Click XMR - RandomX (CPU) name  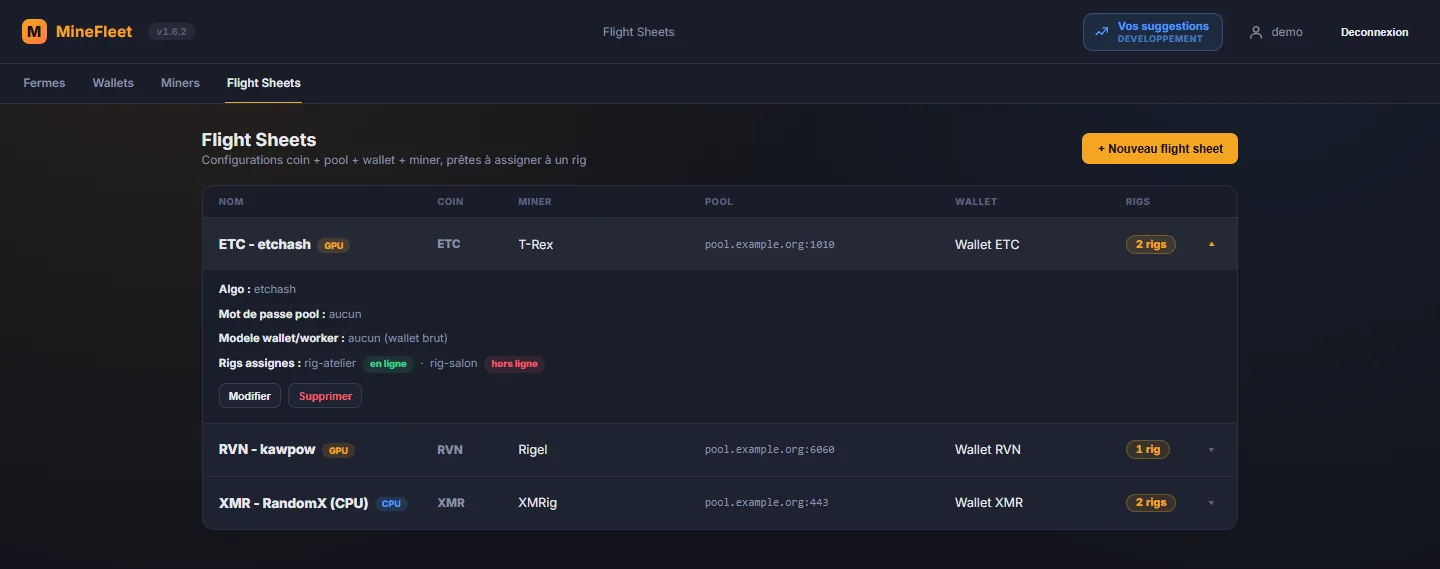294,503
